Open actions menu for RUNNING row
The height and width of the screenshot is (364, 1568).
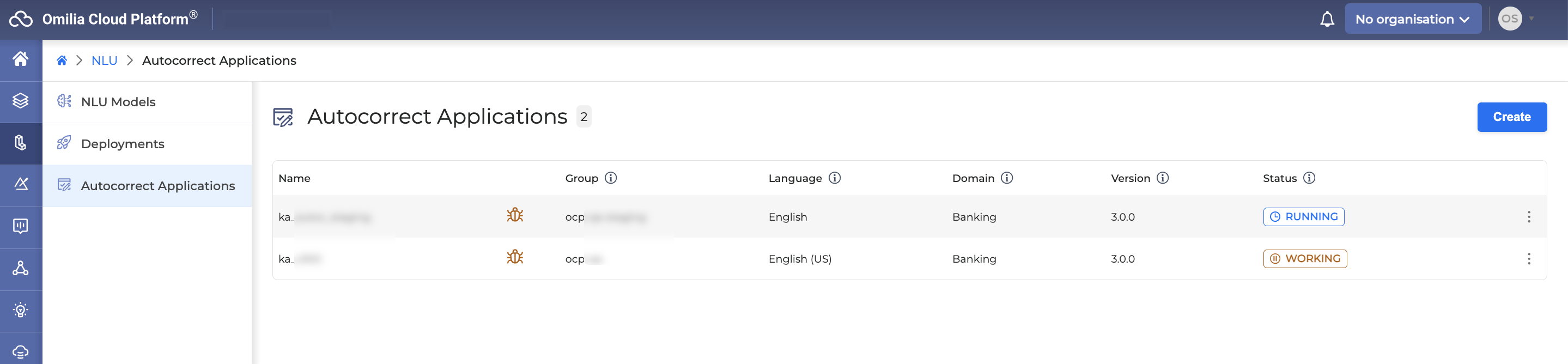1528,217
